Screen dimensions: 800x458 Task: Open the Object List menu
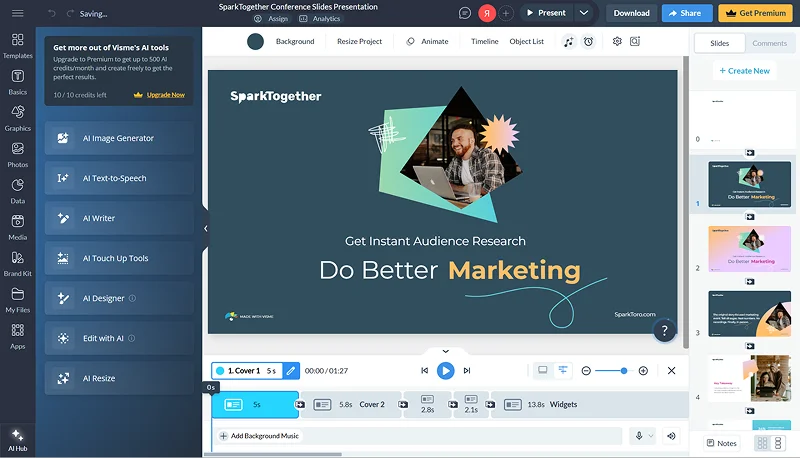click(x=526, y=42)
